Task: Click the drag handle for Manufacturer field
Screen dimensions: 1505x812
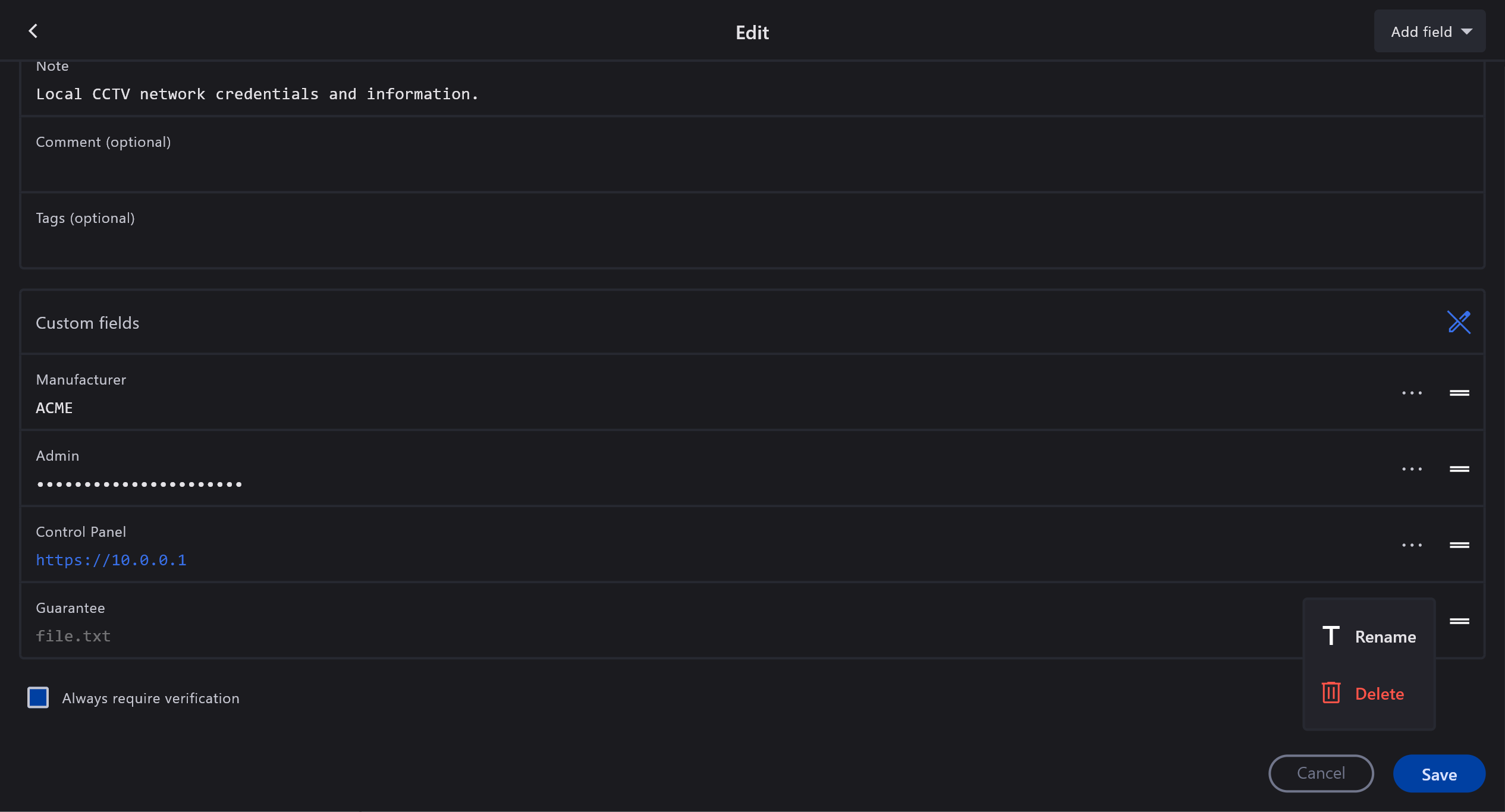Action: pos(1459,393)
